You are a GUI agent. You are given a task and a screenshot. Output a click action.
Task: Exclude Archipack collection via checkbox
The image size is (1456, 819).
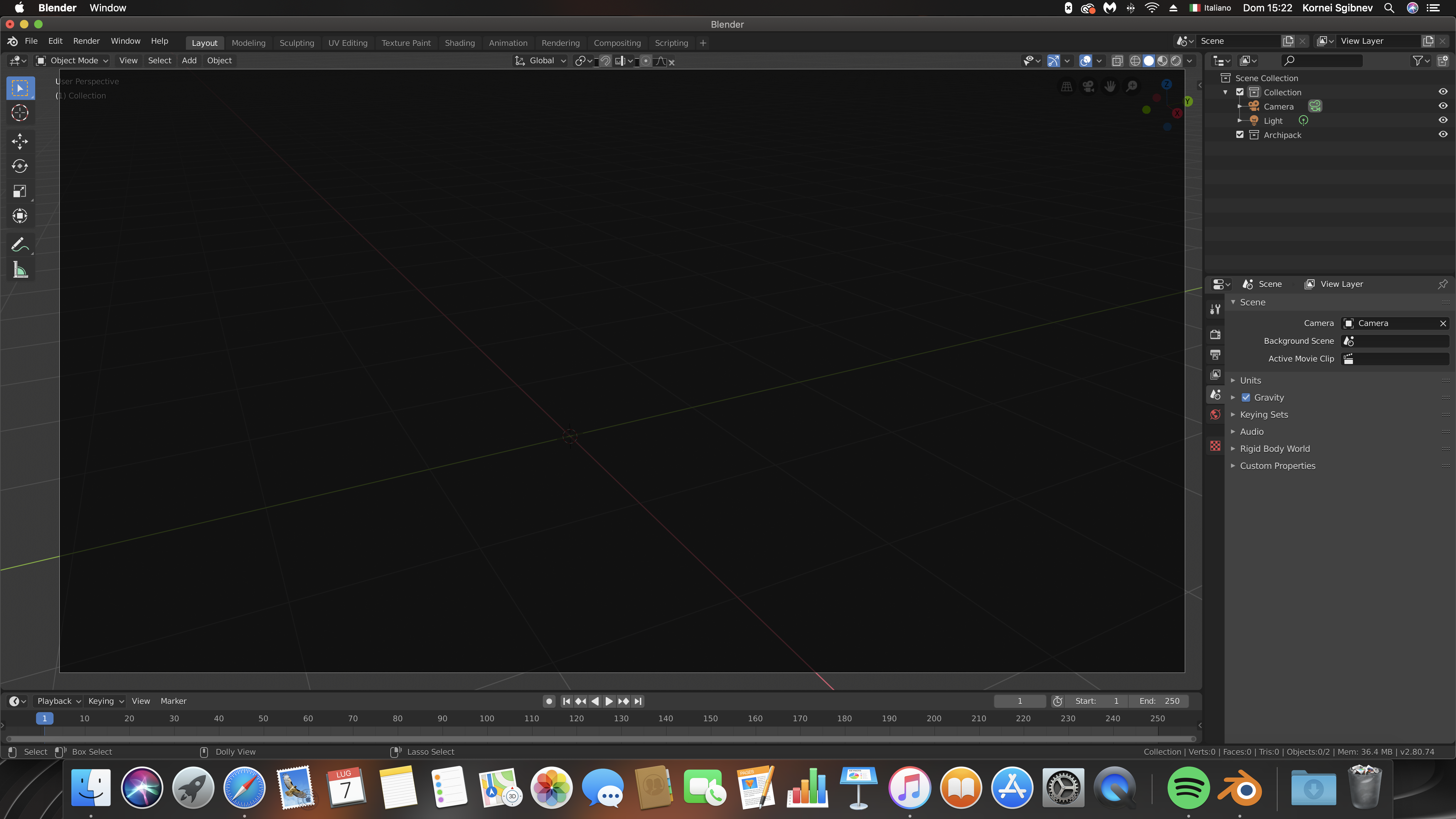tap(1240, 134)
